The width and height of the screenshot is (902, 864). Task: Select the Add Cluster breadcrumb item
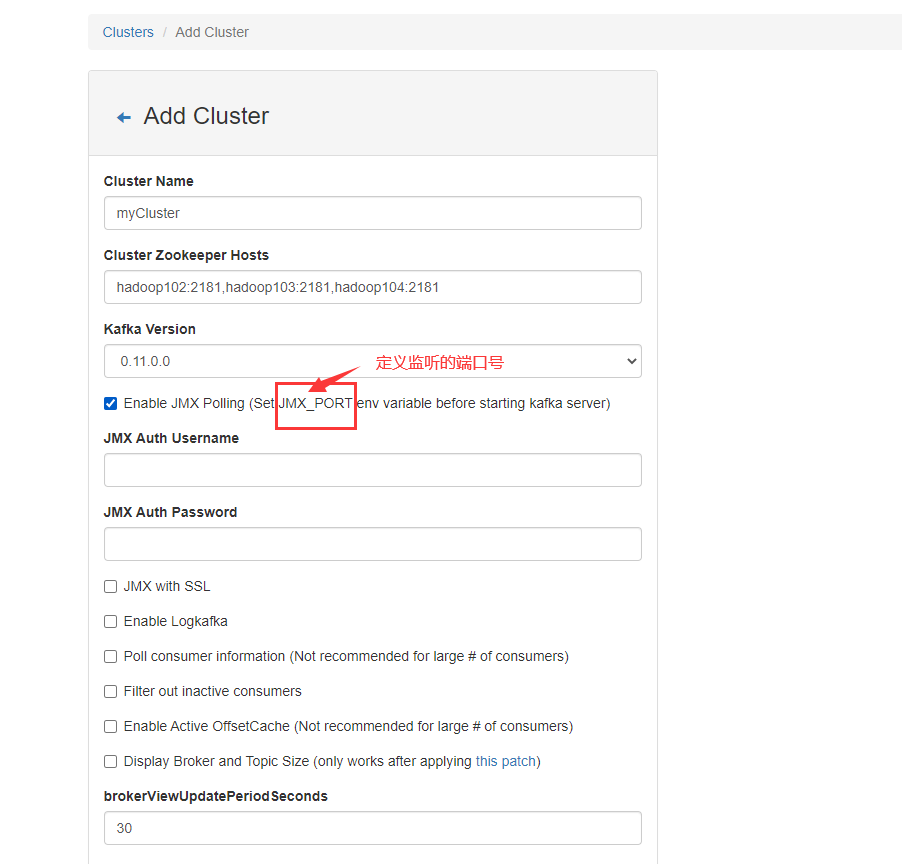click(x=211, y=31)
